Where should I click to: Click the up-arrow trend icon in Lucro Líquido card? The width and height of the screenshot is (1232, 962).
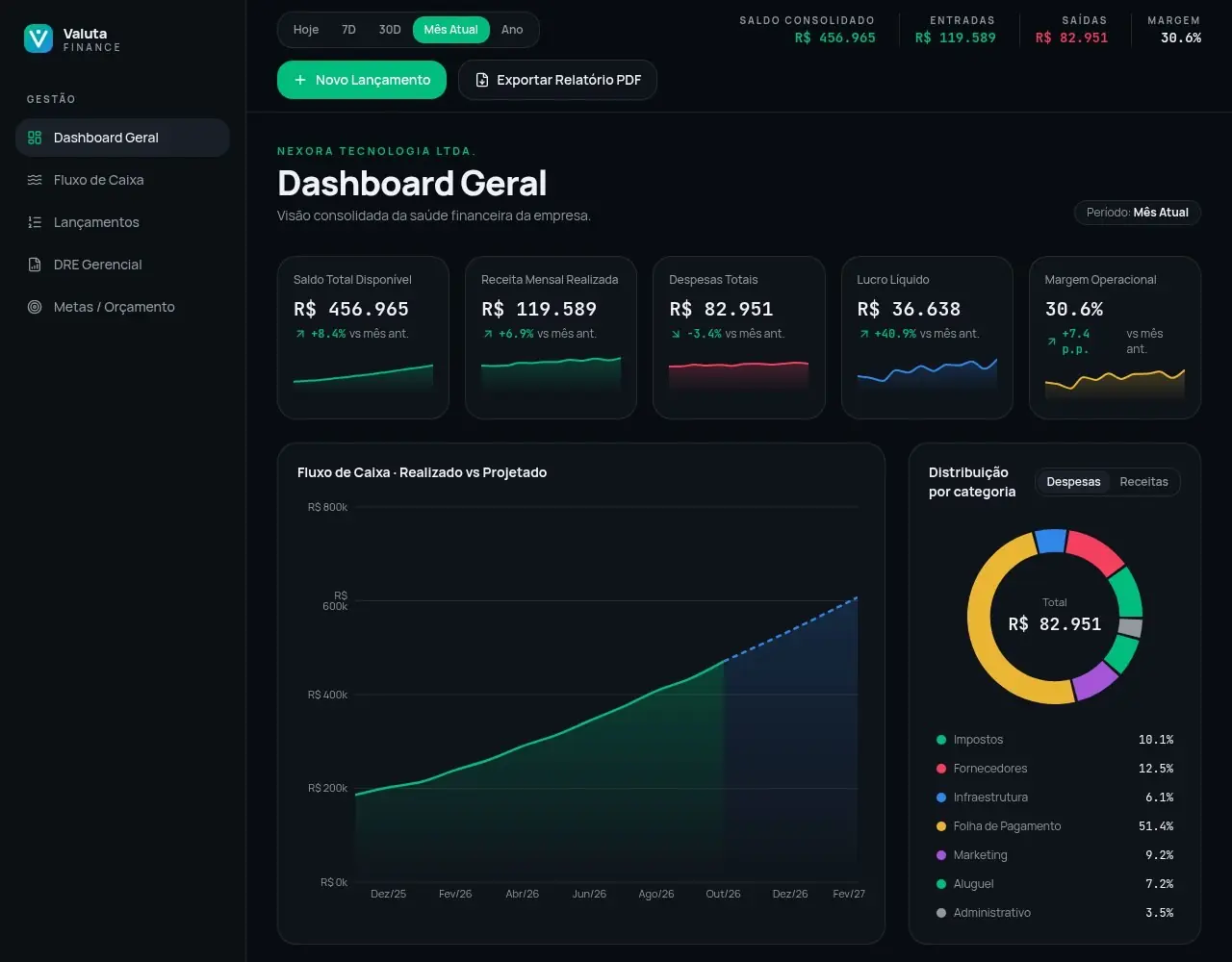click(x=863, y=334)
